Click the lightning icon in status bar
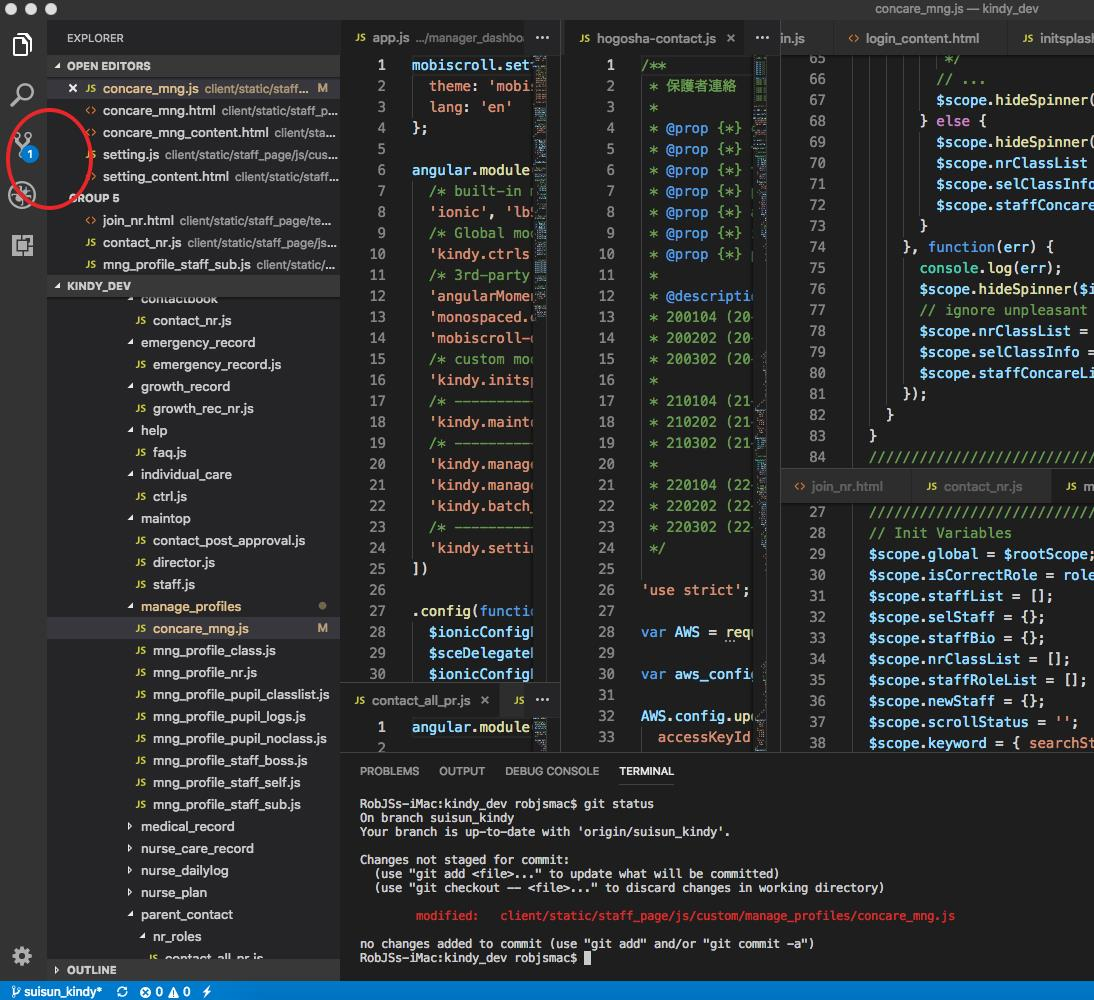 pyautogui.click(x=207, y=990)
